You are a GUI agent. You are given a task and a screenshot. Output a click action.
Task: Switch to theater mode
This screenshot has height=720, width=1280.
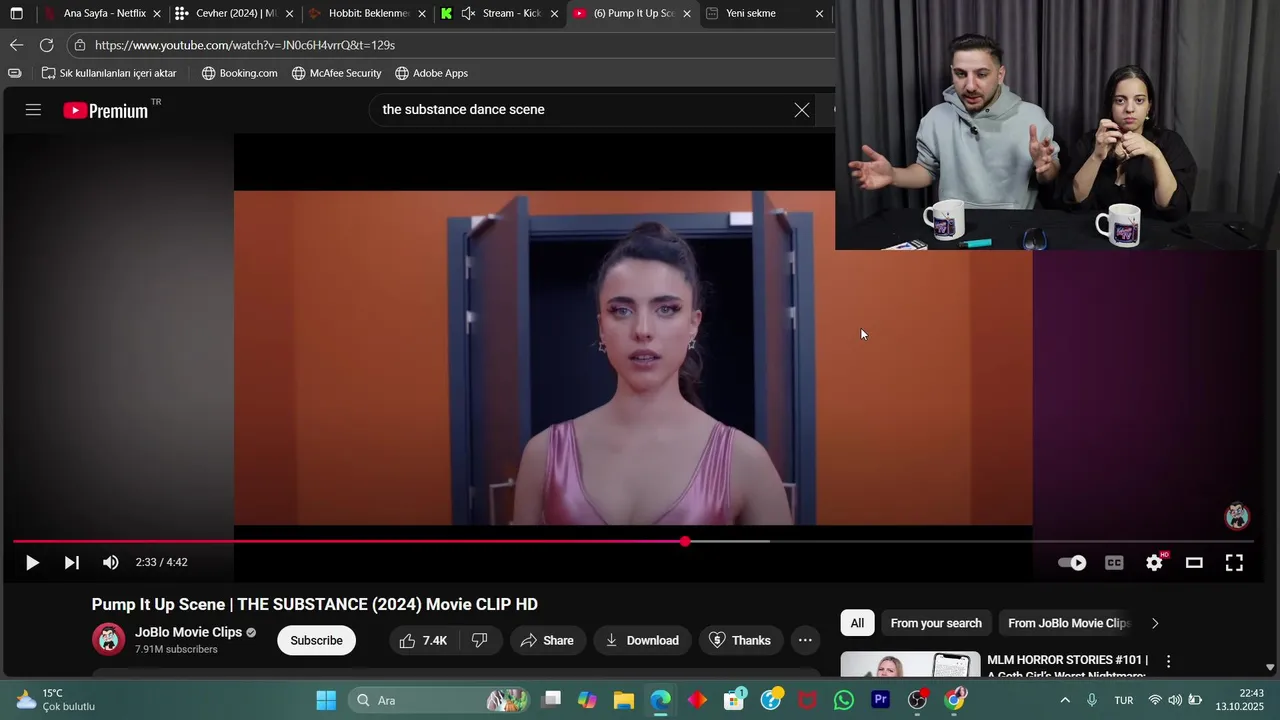click(x=1194, y=563)
